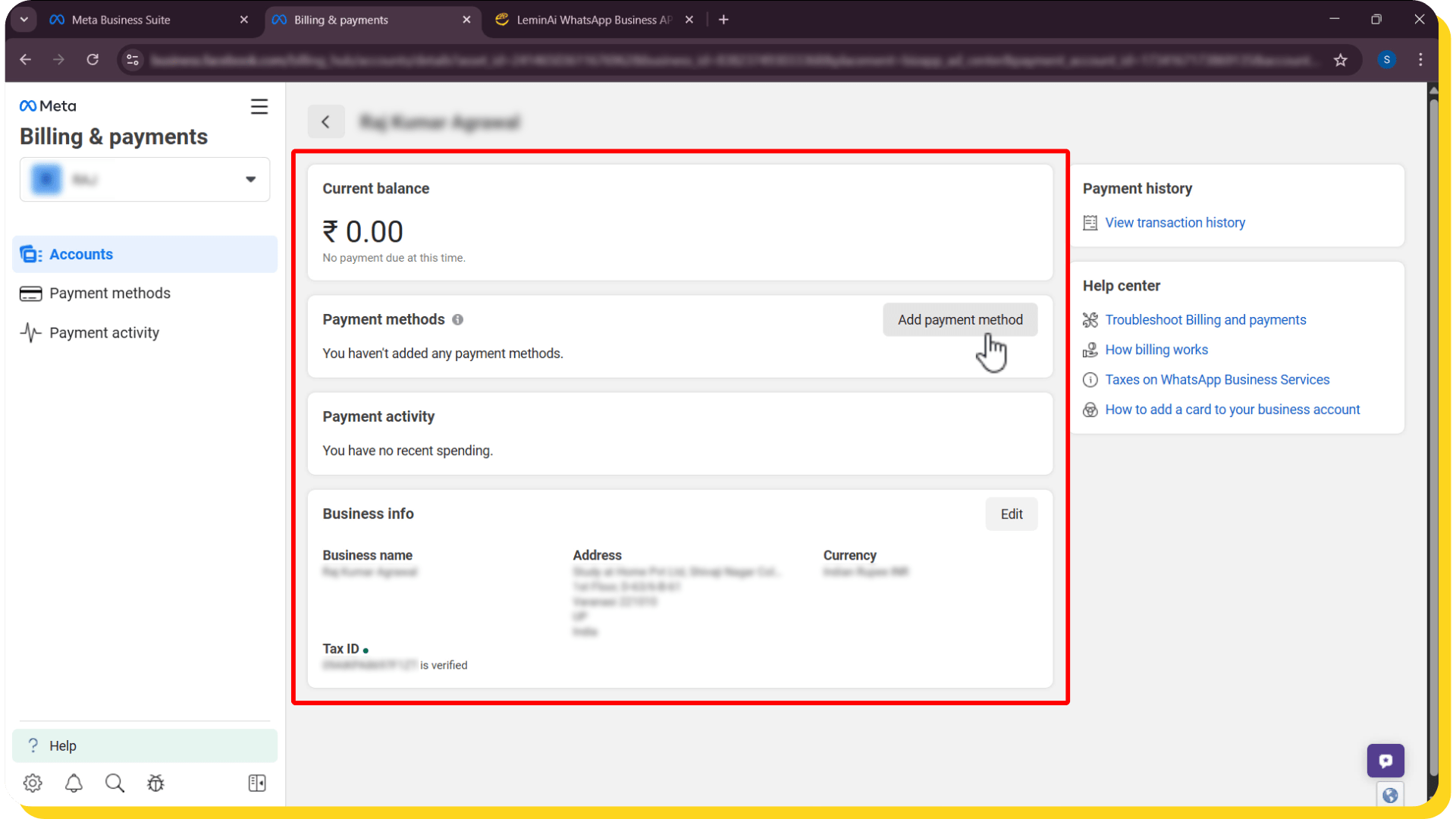Click the Meta logo at top left
Viewport: 1456px width, 819px height.
[47, 105]
